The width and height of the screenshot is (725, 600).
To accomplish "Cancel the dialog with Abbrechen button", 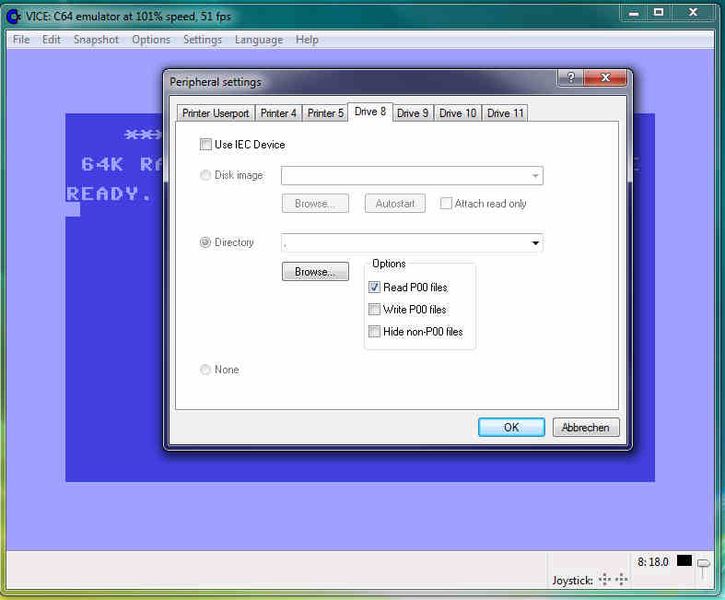I will tap(586, 427).
